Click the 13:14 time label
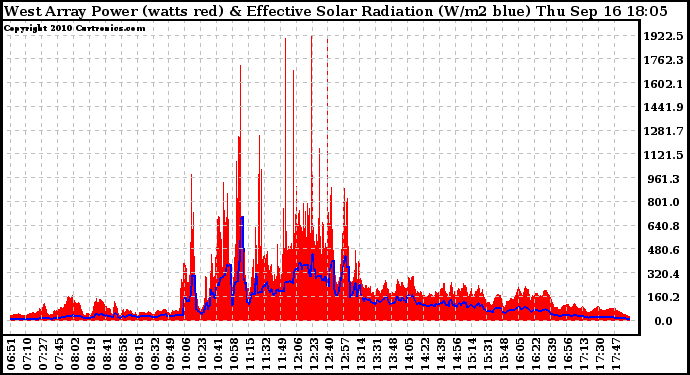Screen dimensions: 690x375 click(361, 354)
